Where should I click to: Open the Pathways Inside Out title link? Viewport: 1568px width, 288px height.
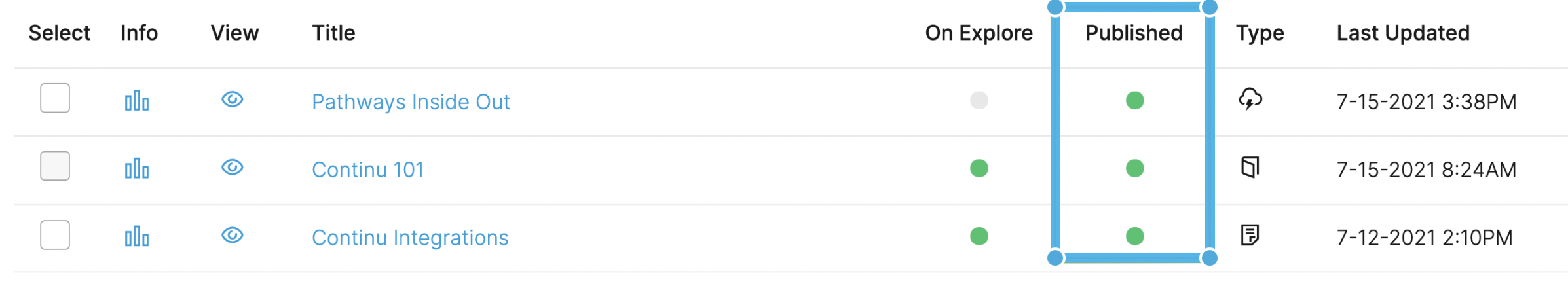point(411,102)
